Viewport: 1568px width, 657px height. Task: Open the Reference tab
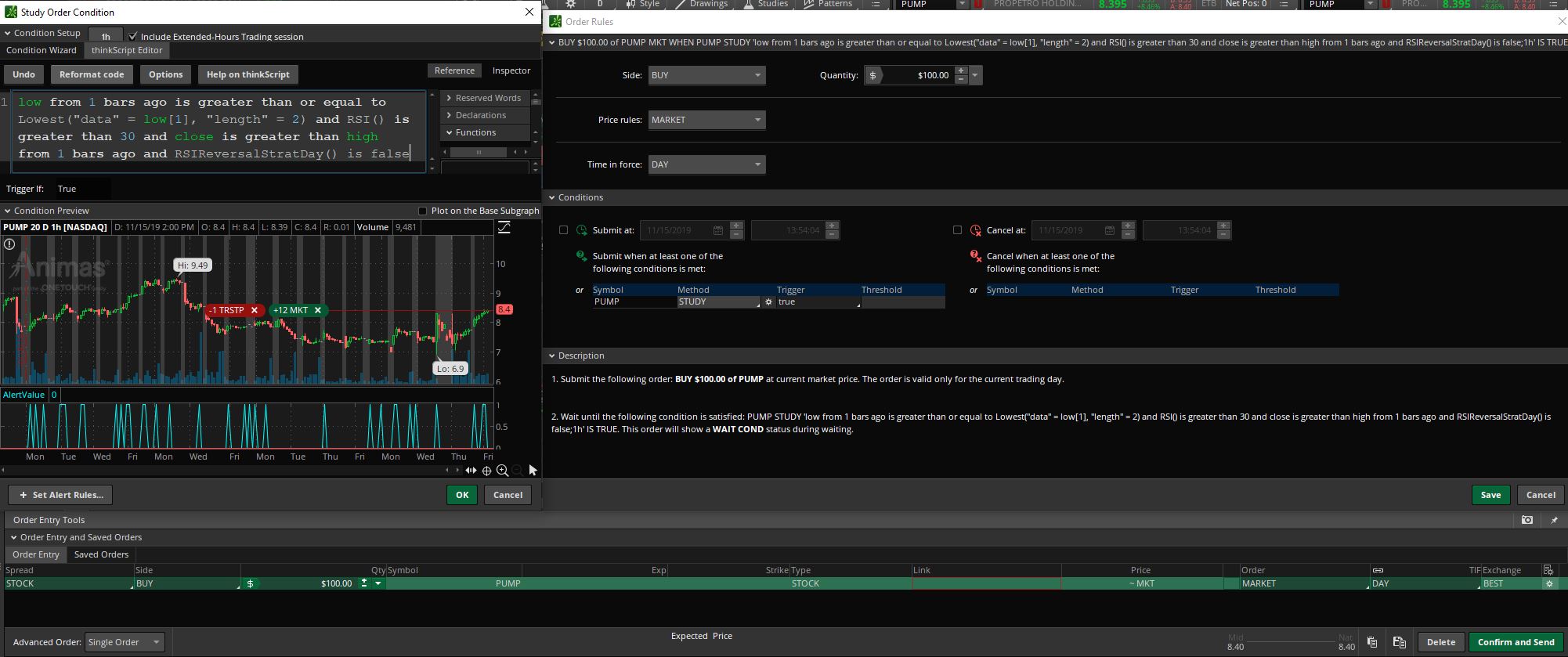tap(454, 70)
